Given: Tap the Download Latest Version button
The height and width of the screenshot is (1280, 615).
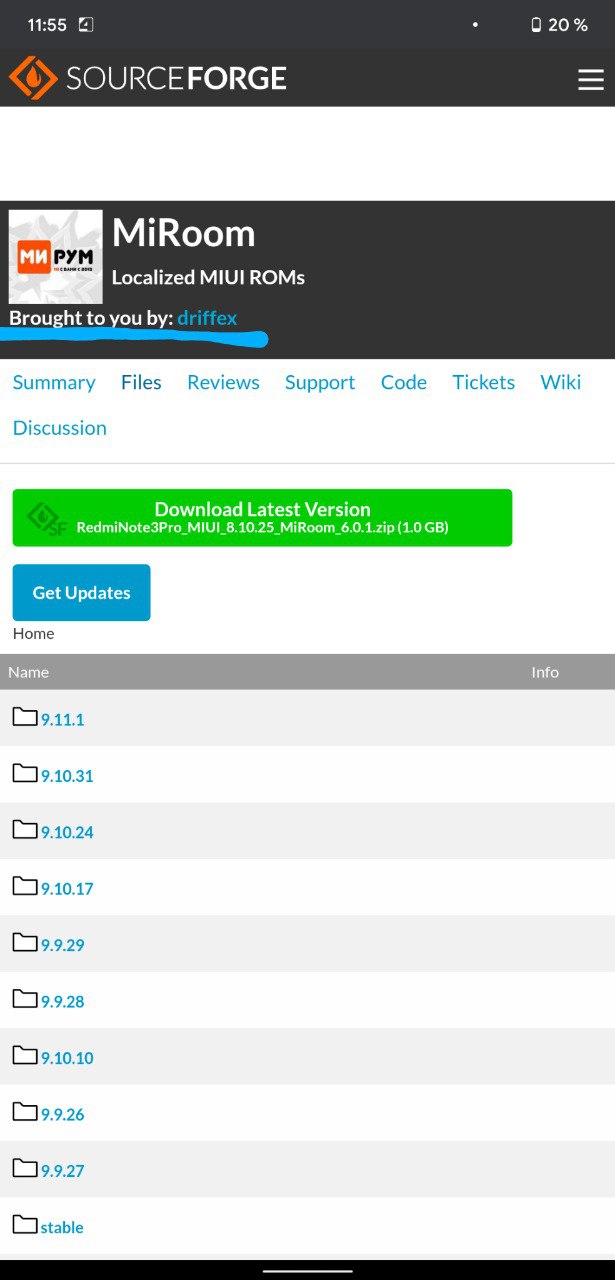Looking at the screenshot, I should [262, 517].
